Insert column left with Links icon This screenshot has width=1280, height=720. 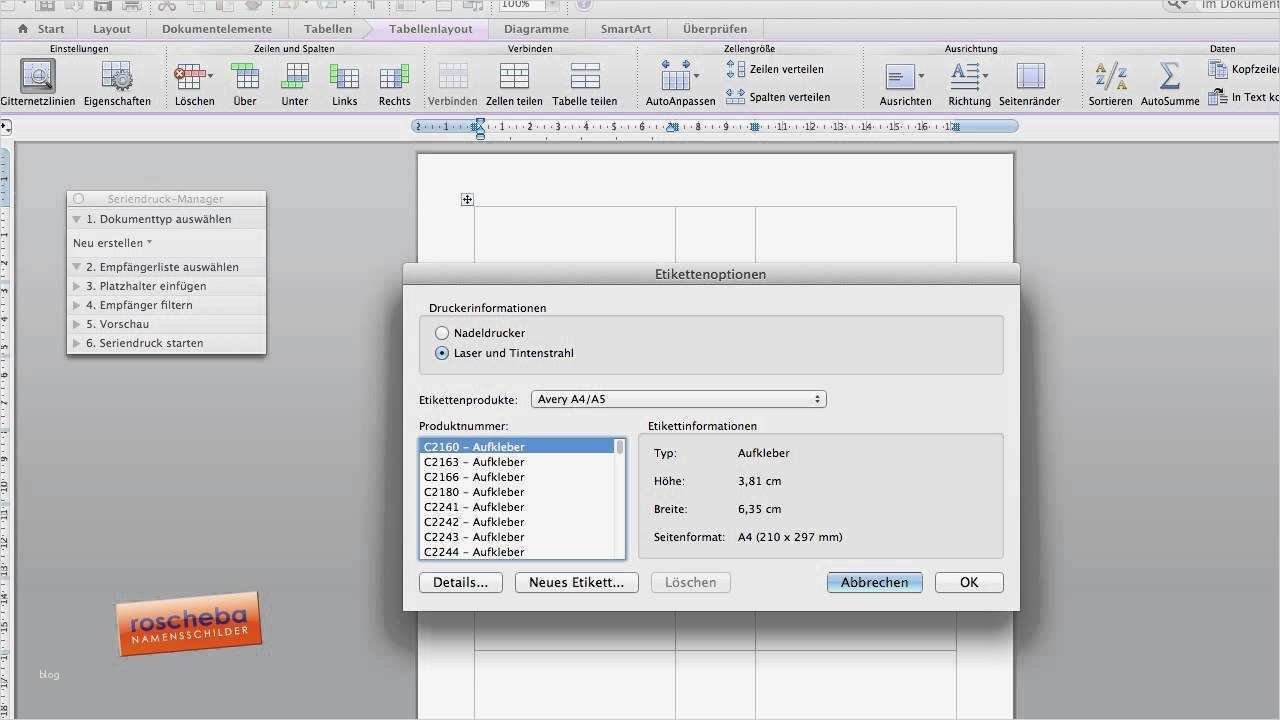[x=345, y=76]
